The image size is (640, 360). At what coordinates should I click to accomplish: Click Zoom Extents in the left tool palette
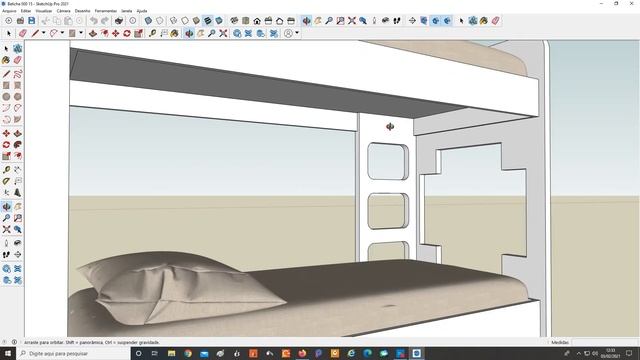pyautogui.click(x=6, y=229)
